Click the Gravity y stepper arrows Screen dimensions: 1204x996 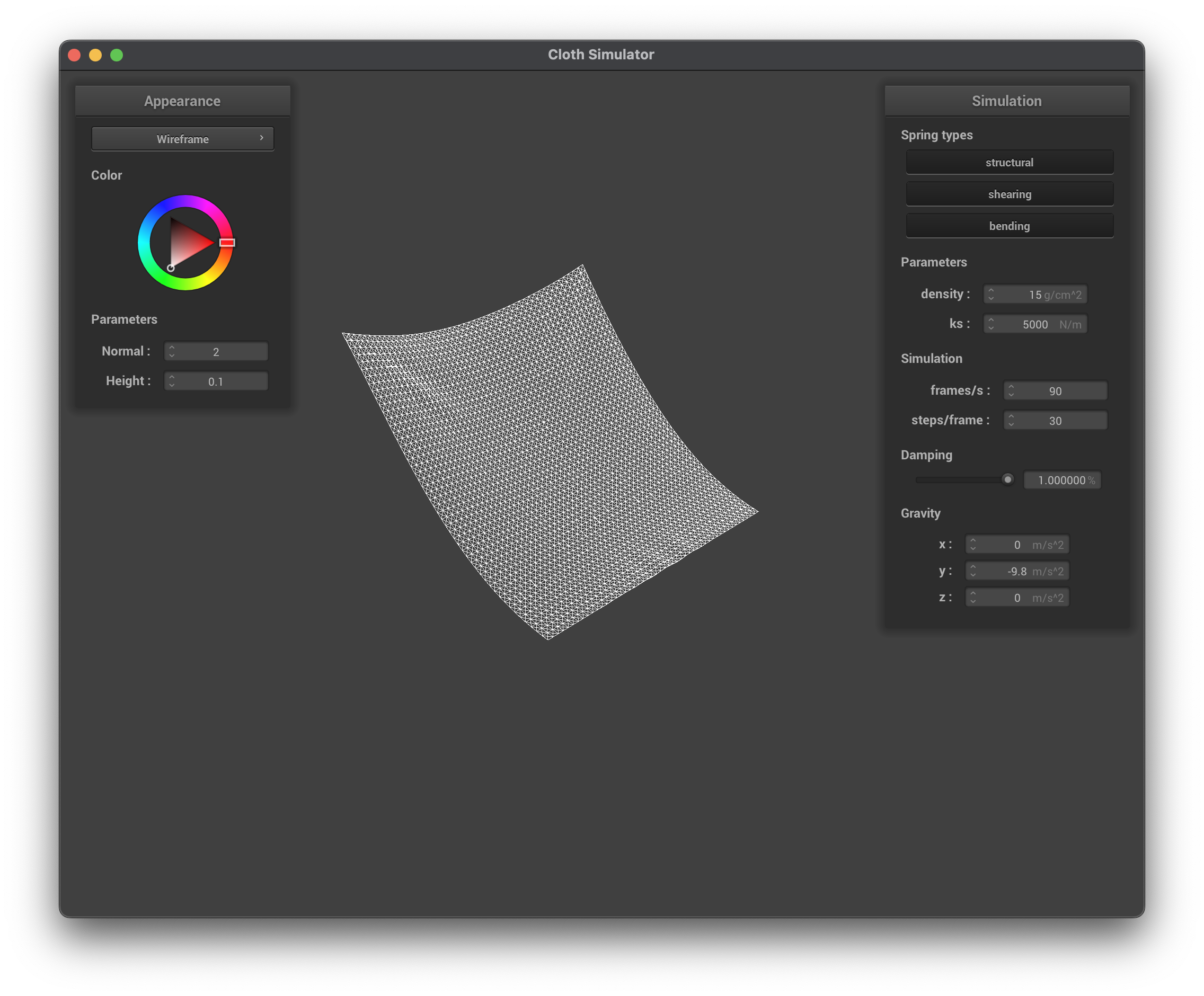[973, 571]
